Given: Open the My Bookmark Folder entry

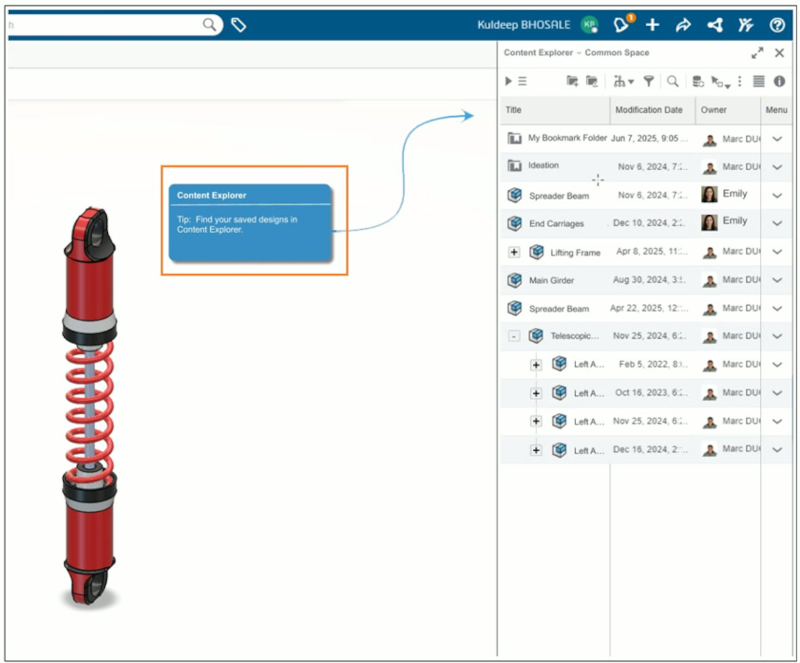Looking at the screenshot, I should (x=566, y=138).
